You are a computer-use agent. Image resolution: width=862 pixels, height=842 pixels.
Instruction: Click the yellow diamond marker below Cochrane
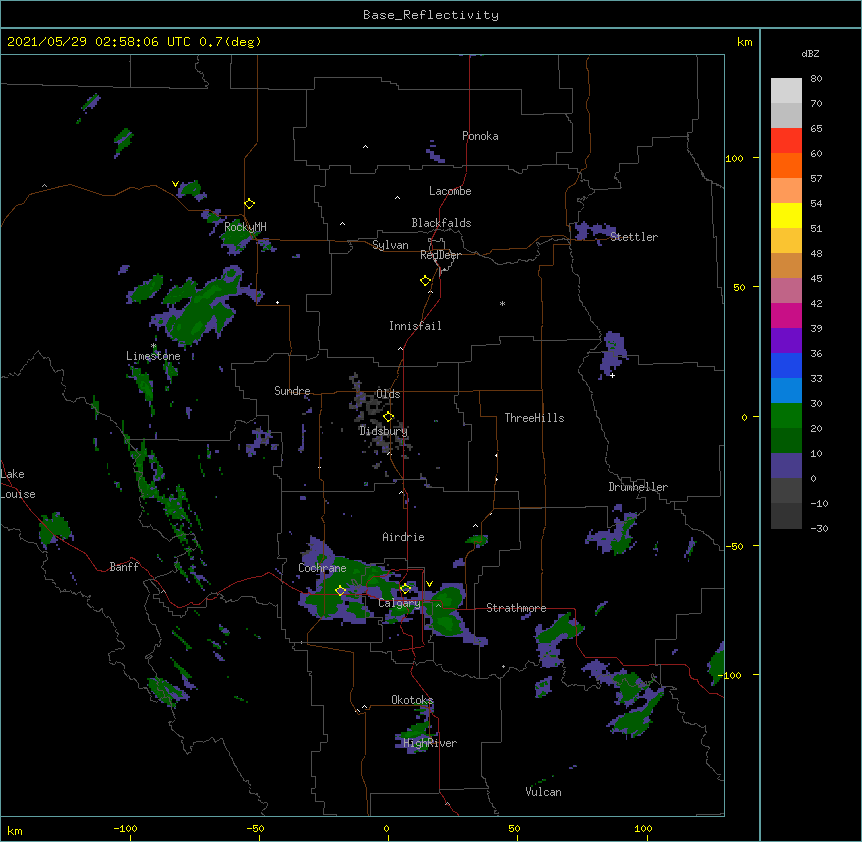pyautogui.click(x=340, y=591)
